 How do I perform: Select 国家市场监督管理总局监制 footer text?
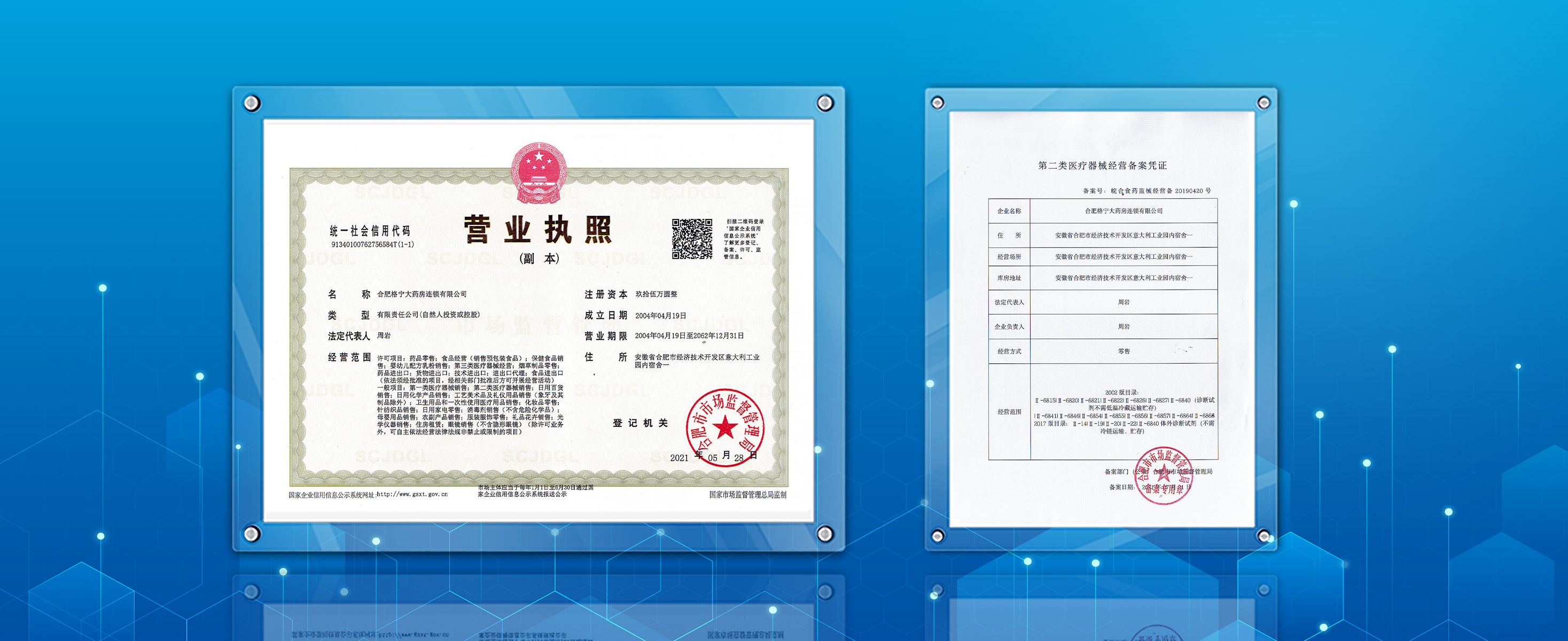[747, 494]
